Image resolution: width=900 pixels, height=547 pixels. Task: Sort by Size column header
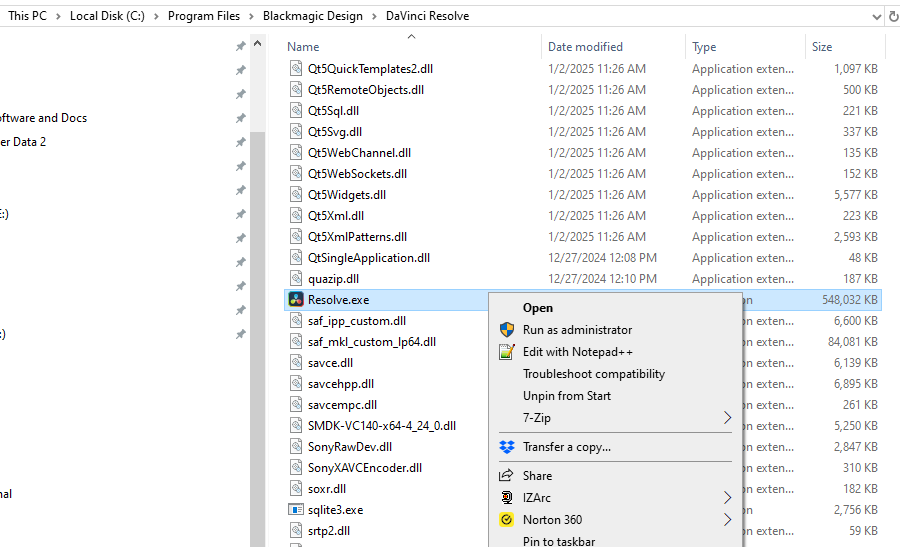821,47
